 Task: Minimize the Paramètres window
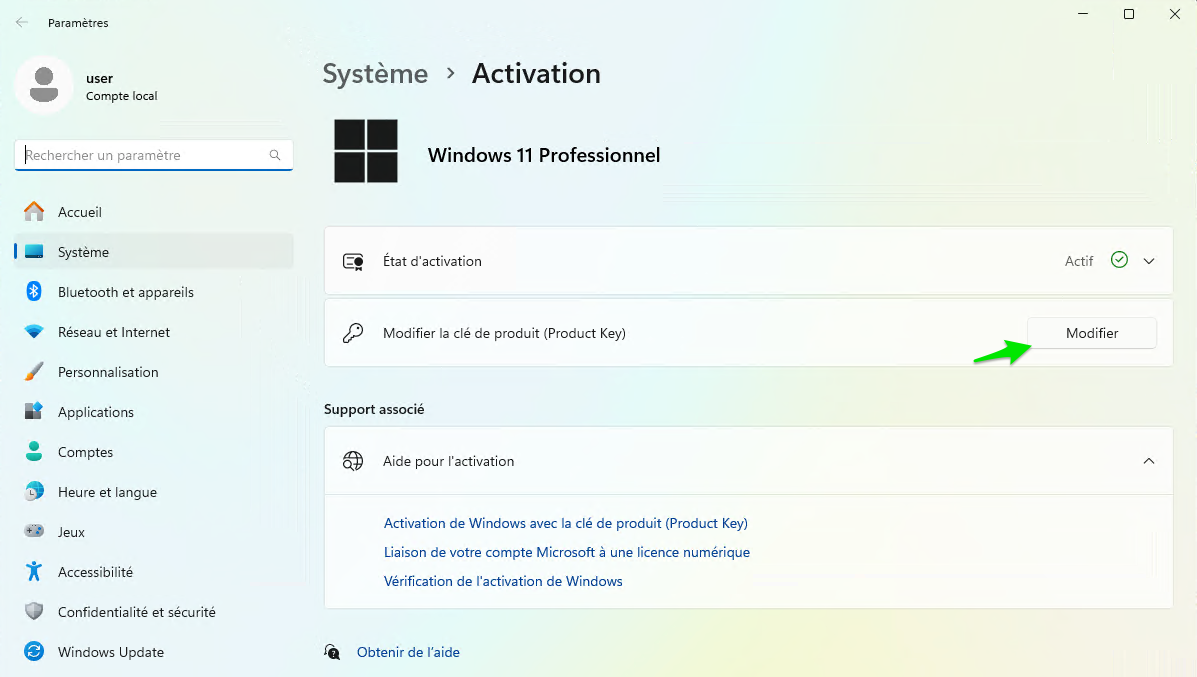pos(1082,14)
